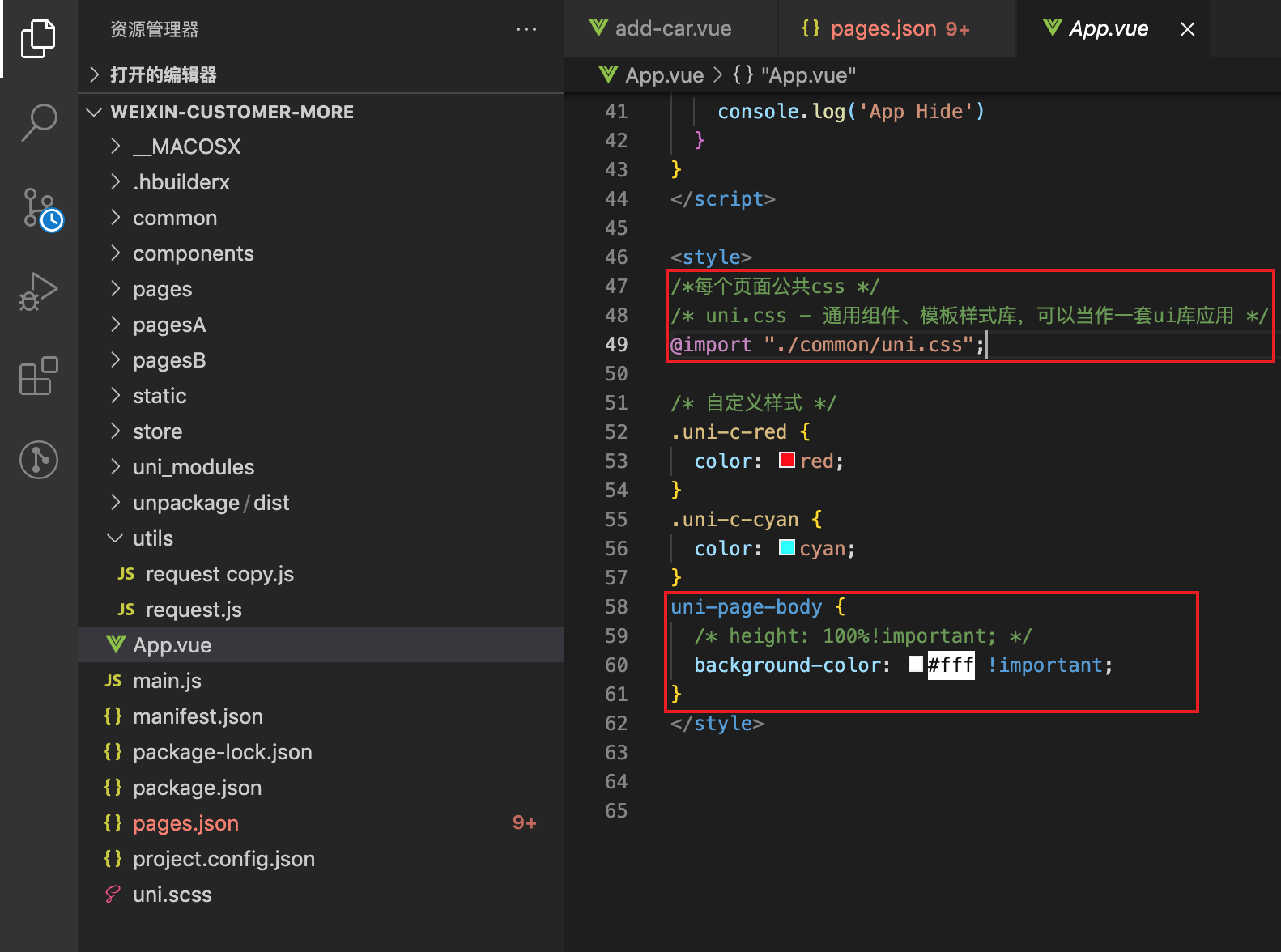Expand the 打开的编辑器 section
This screenshot has width=1281, height=952.
[95, 75]
